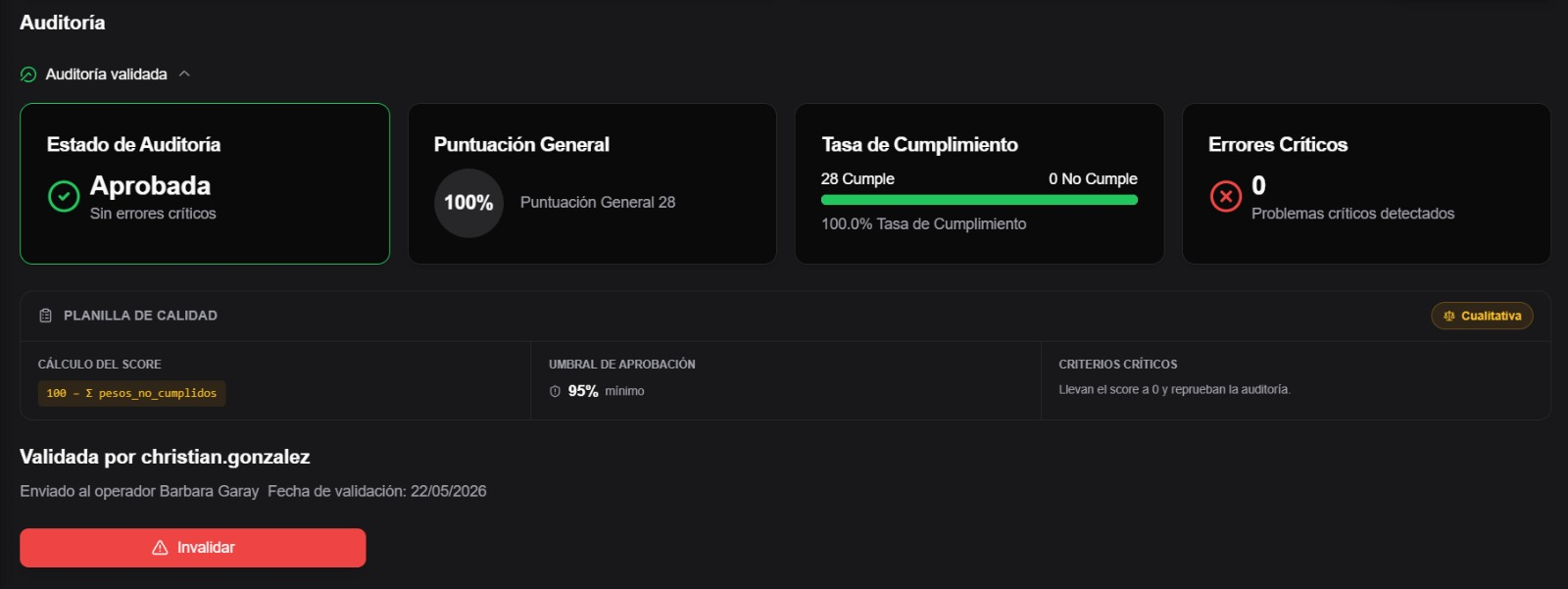The image size is (1568, 589).
Task: Click 'Puntuación General 28' text
Action: (598, 202)
